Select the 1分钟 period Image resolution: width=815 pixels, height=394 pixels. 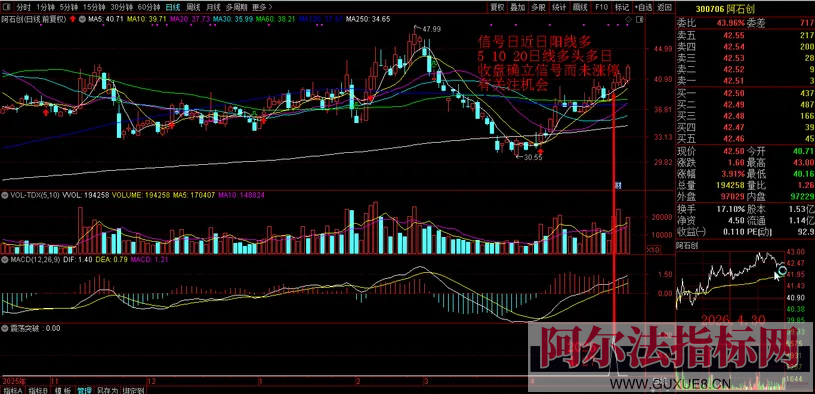(45, 7)
